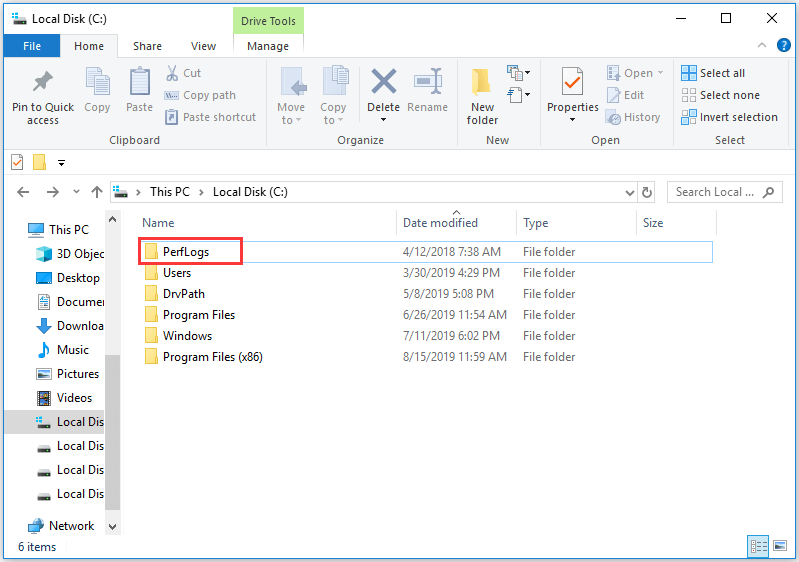Click Properties icon in Quick Access Toolbar
This screenshot has width=799, height=562.
point(17,163)
